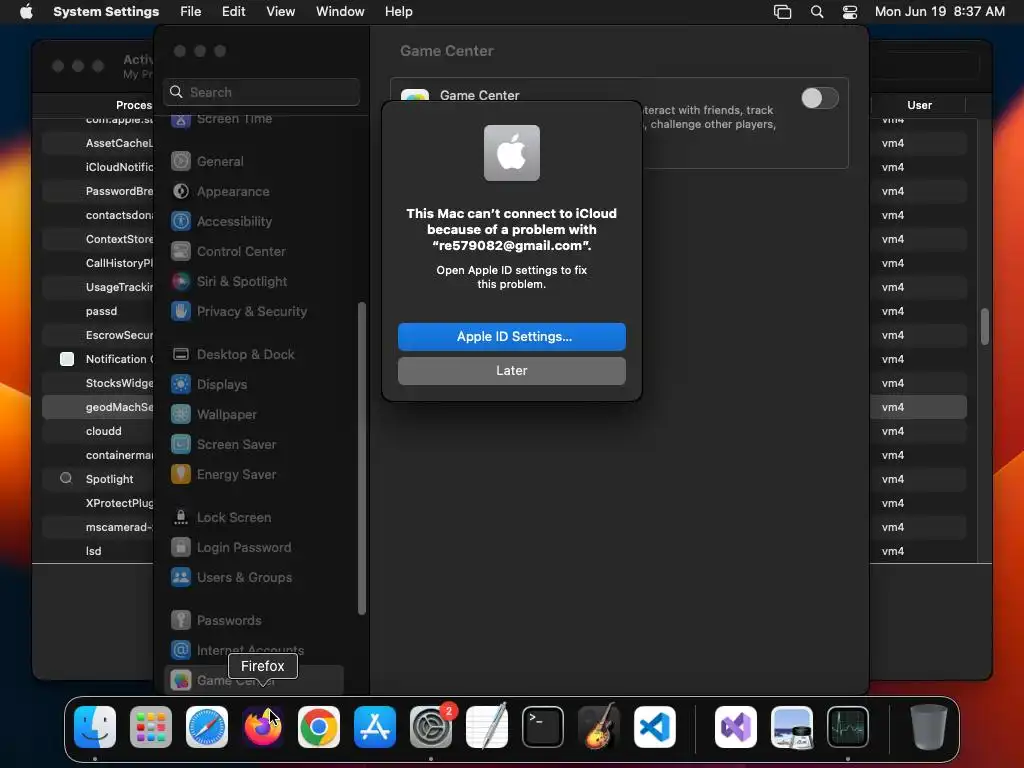
Task: Dismiss the iCloud dialog with Later
Action: point(511,370)
